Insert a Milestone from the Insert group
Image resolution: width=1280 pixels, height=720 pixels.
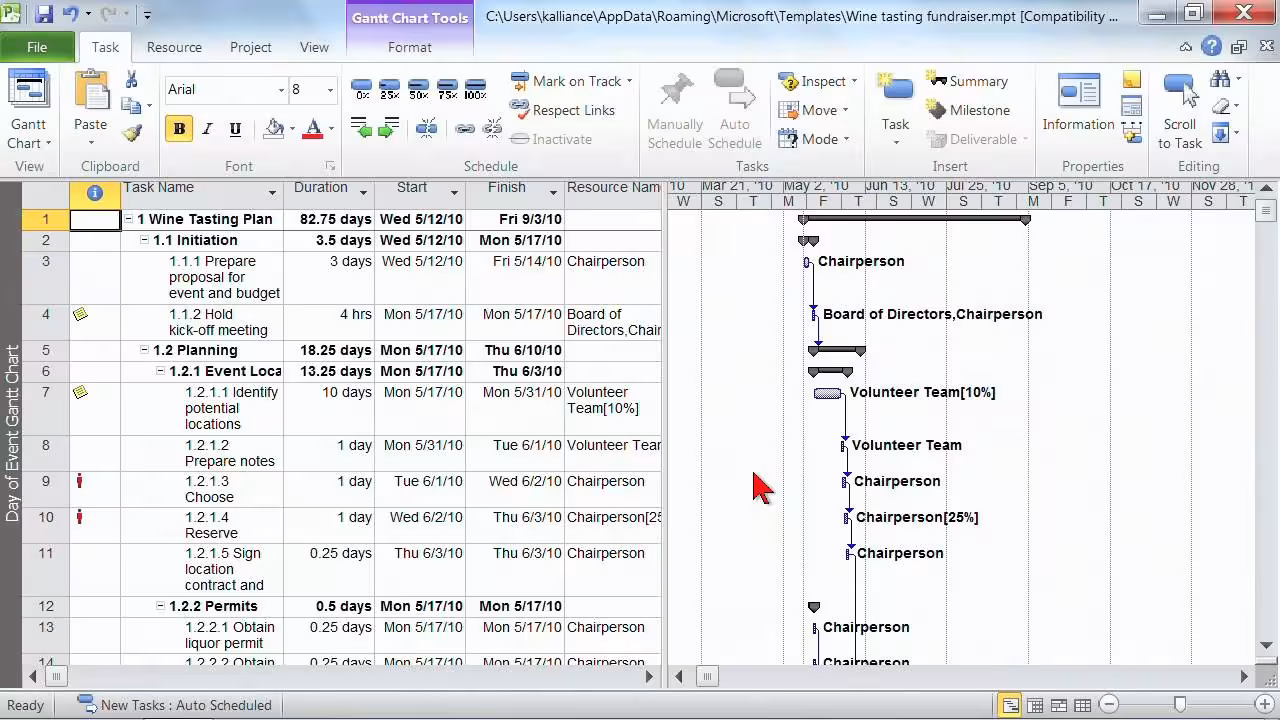(970, 109)
